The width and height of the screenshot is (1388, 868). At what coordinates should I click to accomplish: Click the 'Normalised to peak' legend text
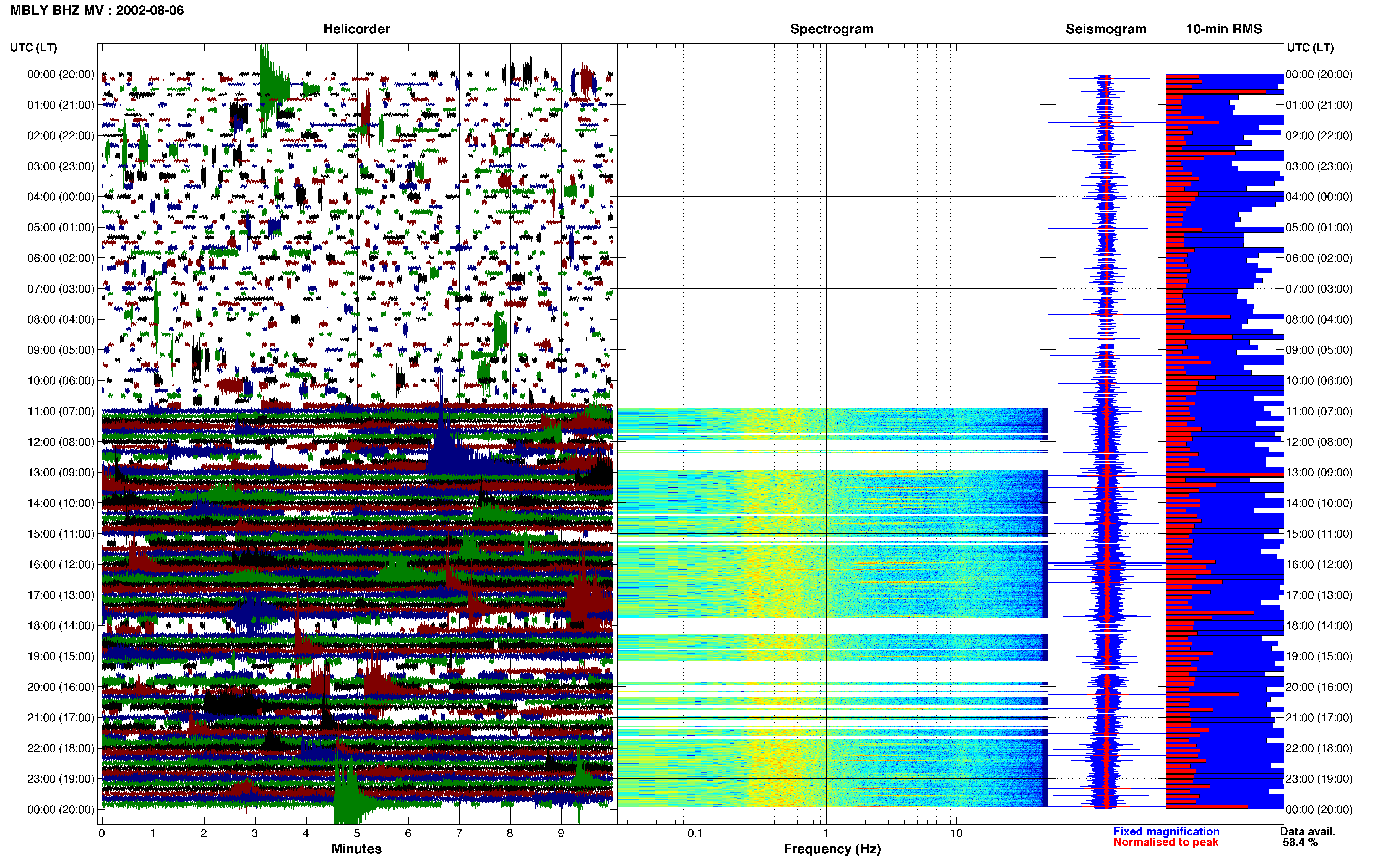tap(1165, 842)
